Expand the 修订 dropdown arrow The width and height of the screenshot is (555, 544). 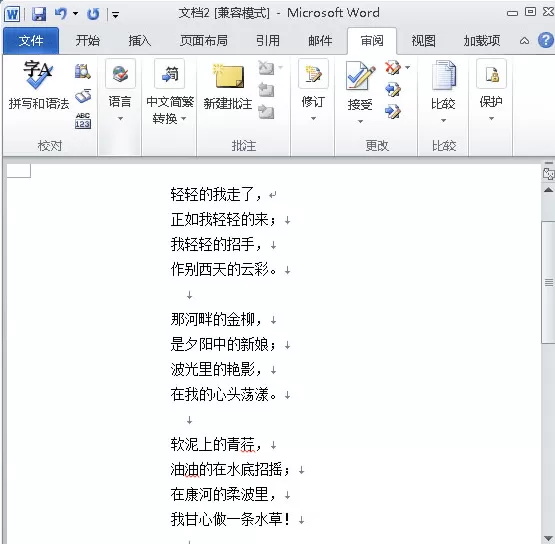click(313, 119)
